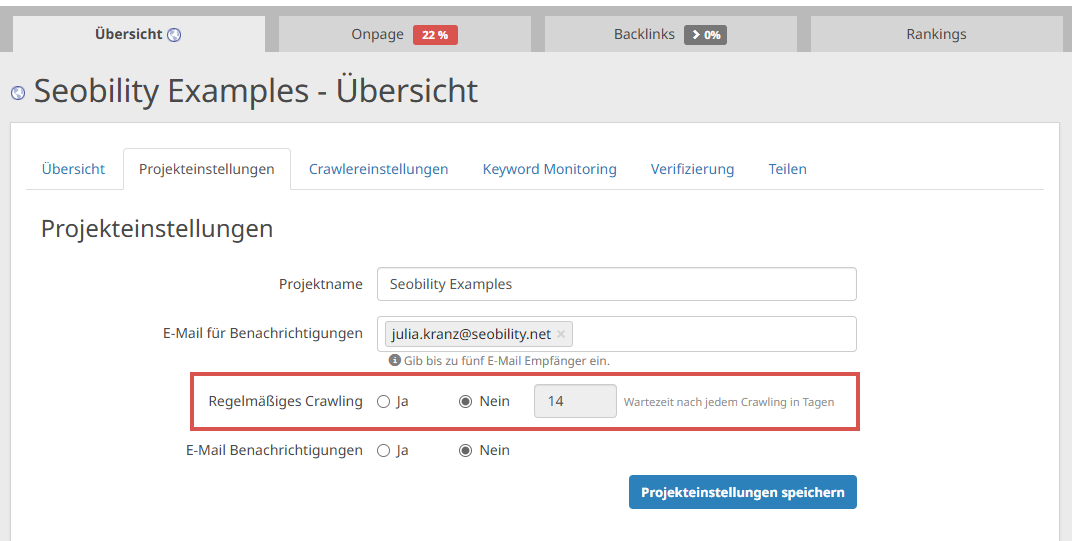Image resolution: width=1072 pixels, height=541 pixels.
Task: Select the Projekteinstellungen sub-tab
Action: (x=206, y=169)
